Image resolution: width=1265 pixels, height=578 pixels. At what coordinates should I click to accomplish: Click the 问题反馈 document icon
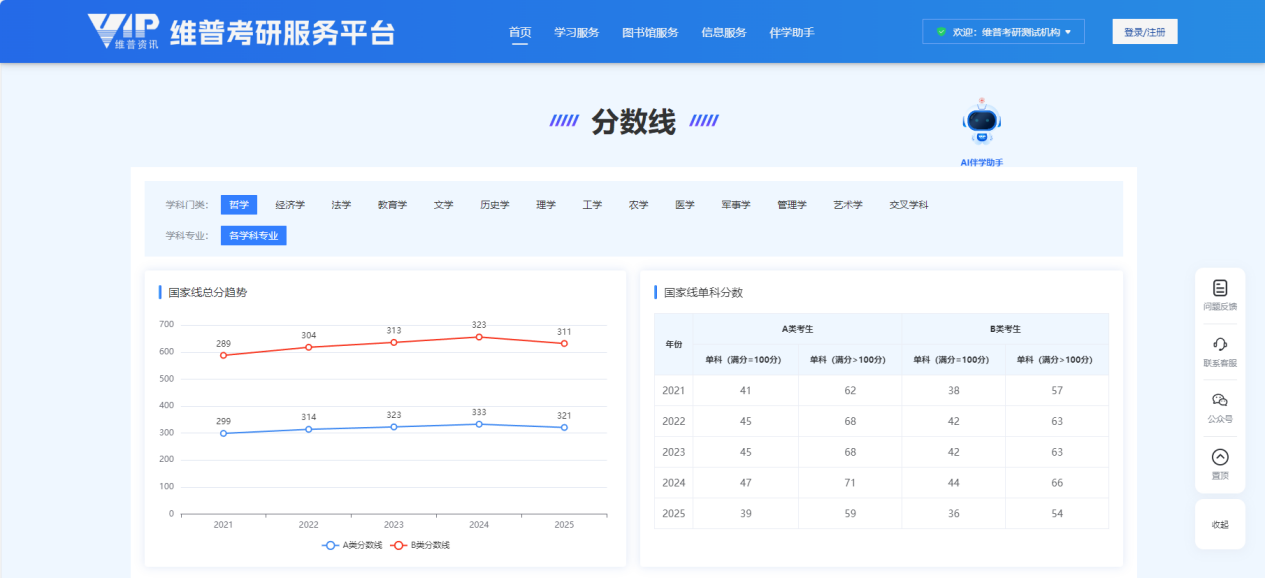(x=1219, y=288)
